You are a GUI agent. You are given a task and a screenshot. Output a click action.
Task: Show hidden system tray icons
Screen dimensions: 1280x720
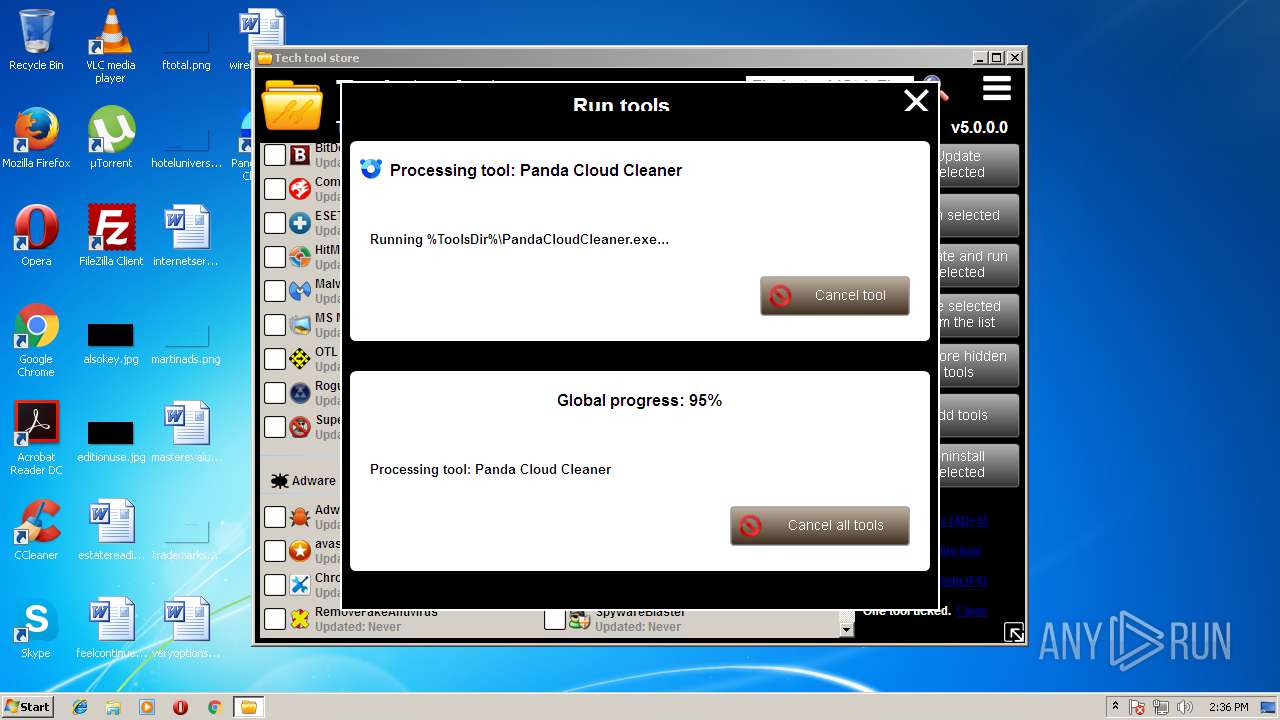tap(1116, 706)
